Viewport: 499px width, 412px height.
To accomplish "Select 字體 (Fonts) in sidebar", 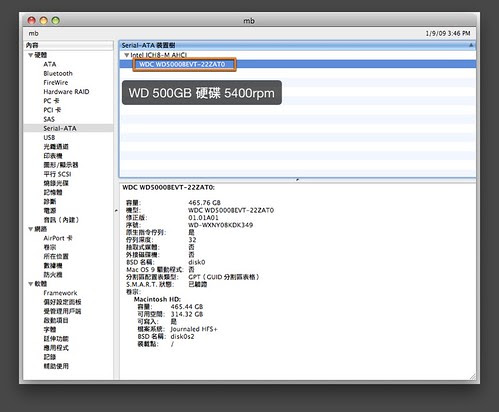I will [50, 330].
